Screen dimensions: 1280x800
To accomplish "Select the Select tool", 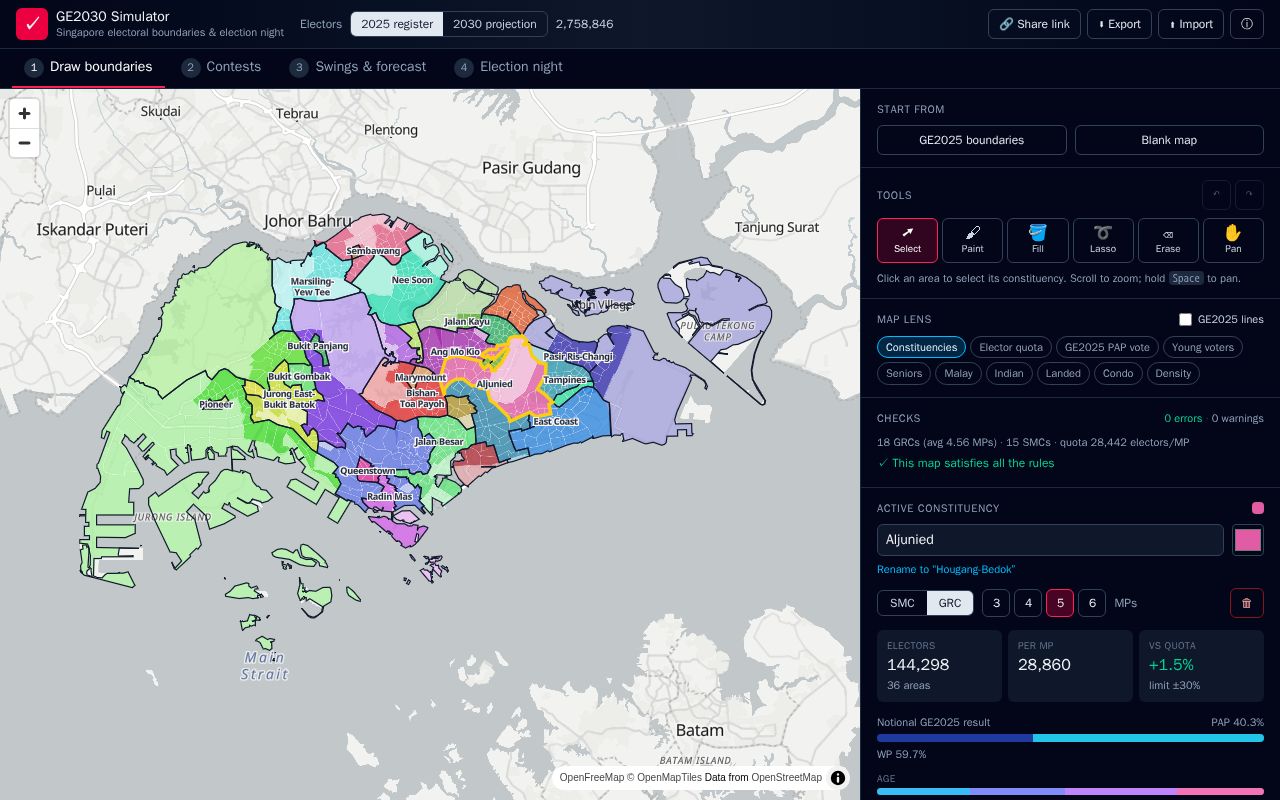I will click(x=907, y=240).
